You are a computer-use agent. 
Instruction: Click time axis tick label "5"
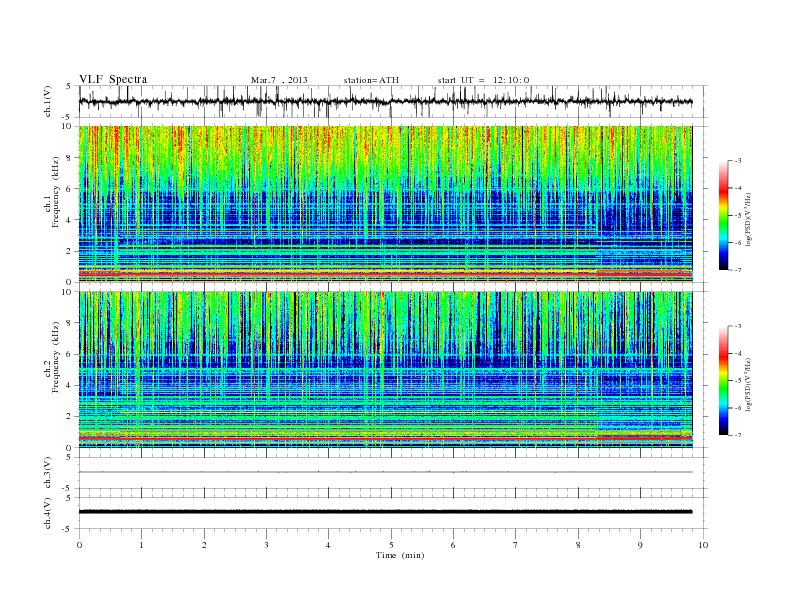(x=391, y=545)
